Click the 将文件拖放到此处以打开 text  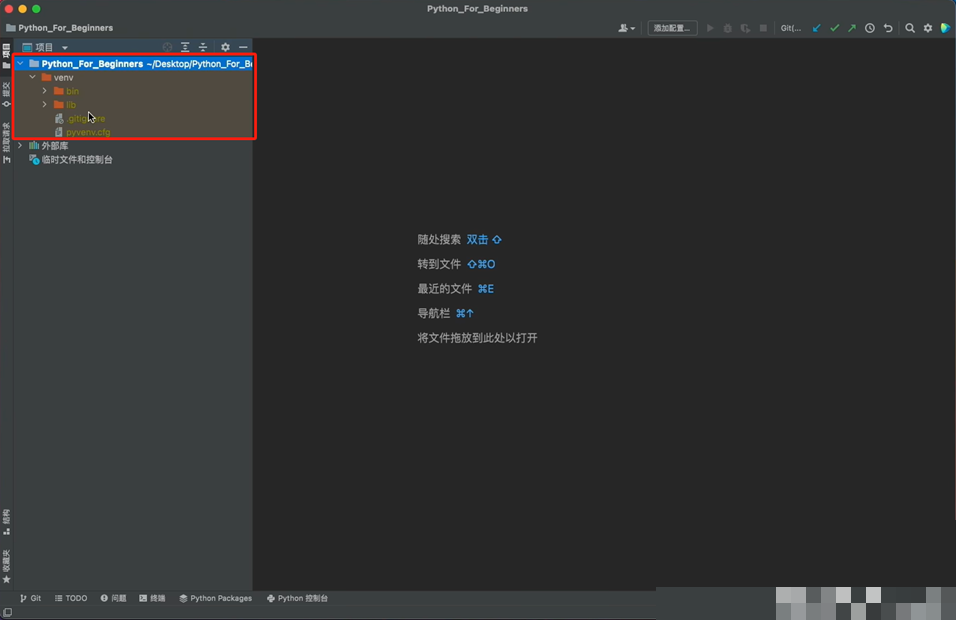(477, 338)
